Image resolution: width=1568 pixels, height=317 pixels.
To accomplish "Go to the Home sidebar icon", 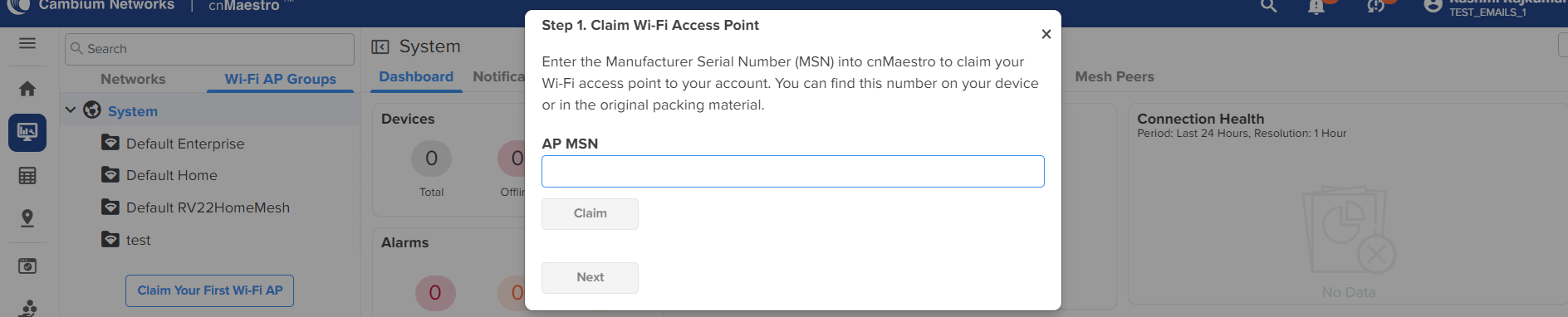I will coord(27,89).
